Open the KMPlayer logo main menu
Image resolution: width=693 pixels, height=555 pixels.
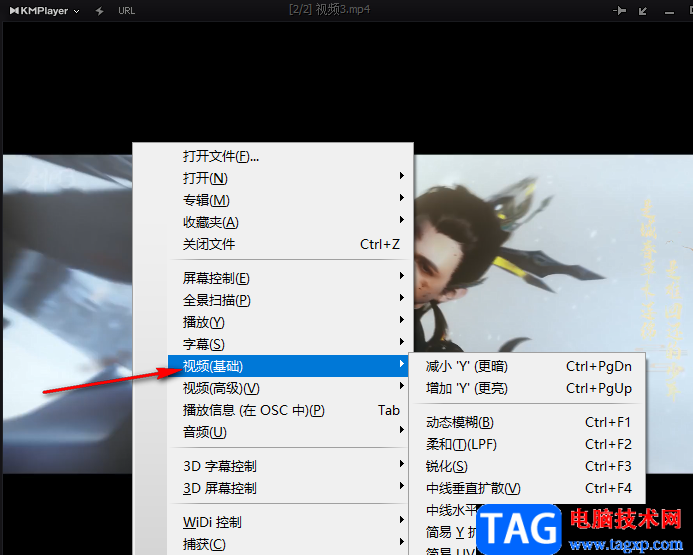(x=44, y=11)
